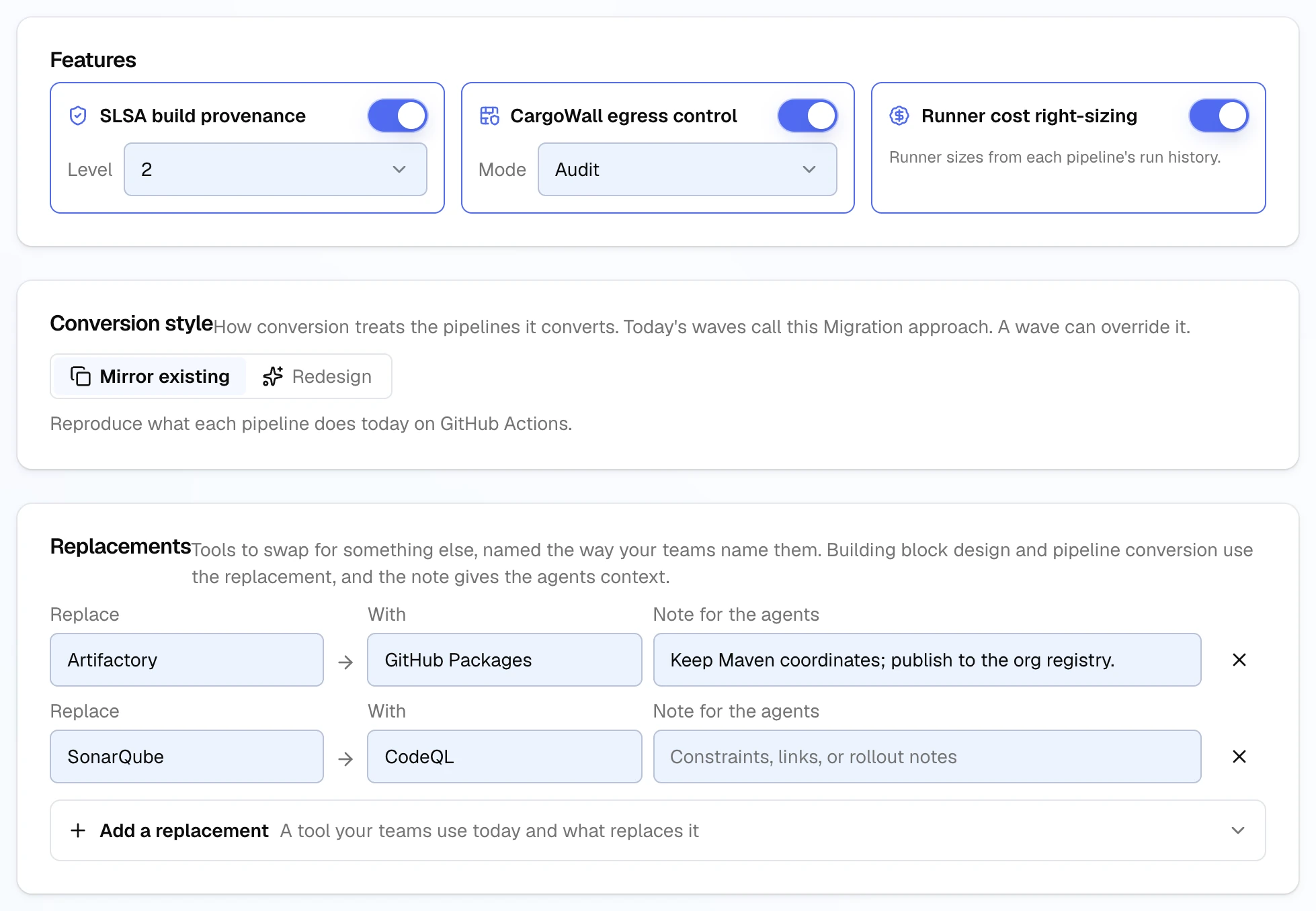Click the SLSA build provenance shield icon
Screen dimensions: 1316x911
(x=78, y=116)
